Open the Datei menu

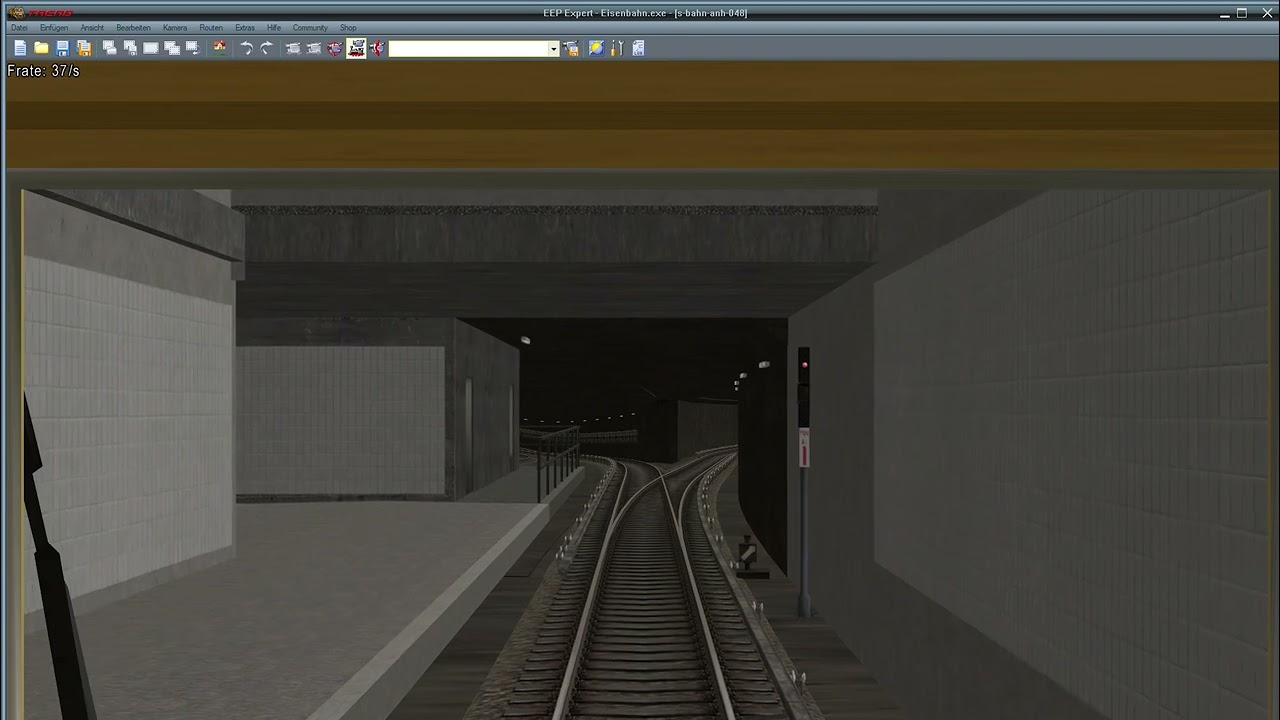pos(19,28)
